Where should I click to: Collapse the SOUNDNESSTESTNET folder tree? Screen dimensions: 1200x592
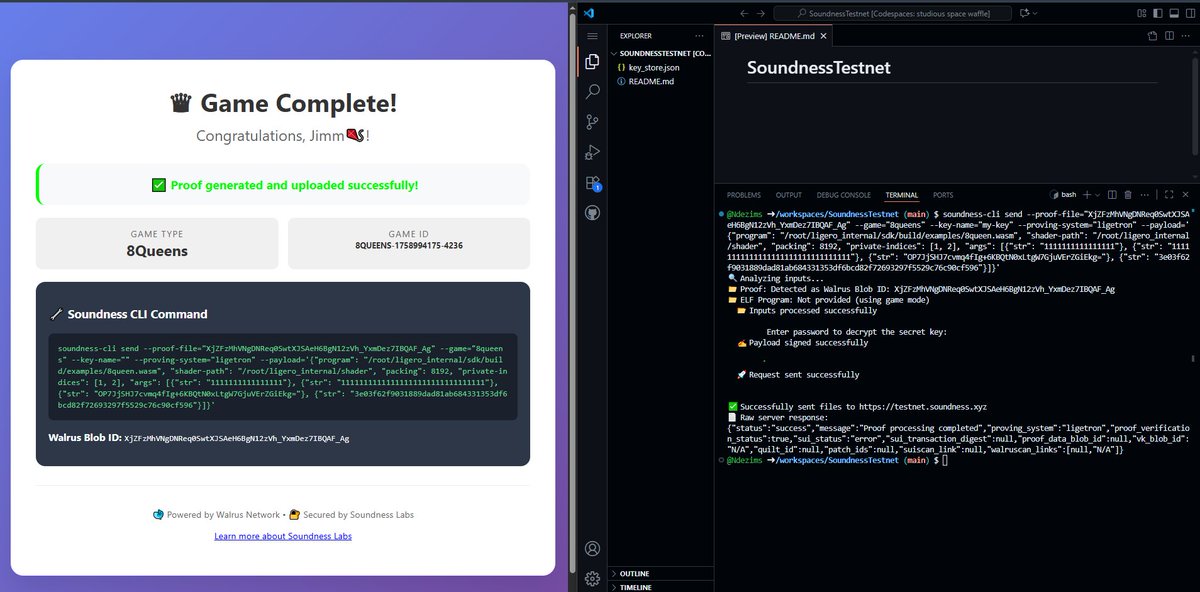[x=663, y=53]
